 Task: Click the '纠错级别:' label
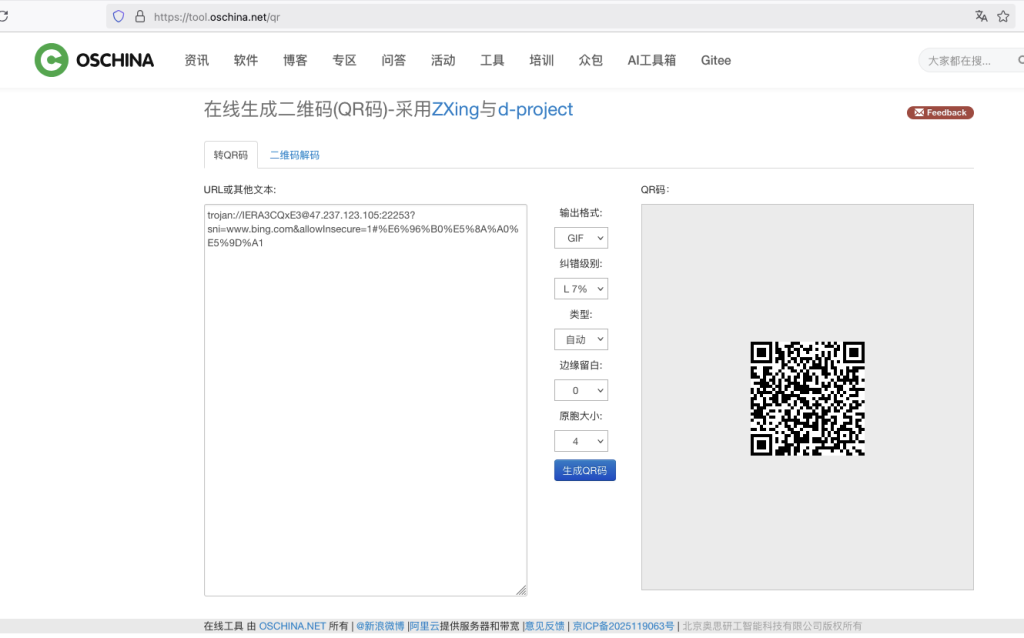pyautogui.click(x=581, y=264)
